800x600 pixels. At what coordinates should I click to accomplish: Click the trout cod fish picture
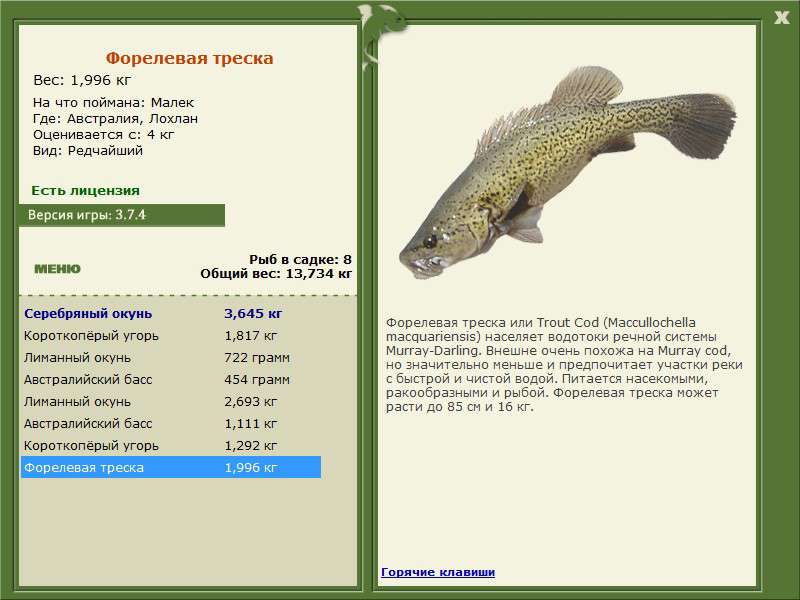(x=567, y=172)
